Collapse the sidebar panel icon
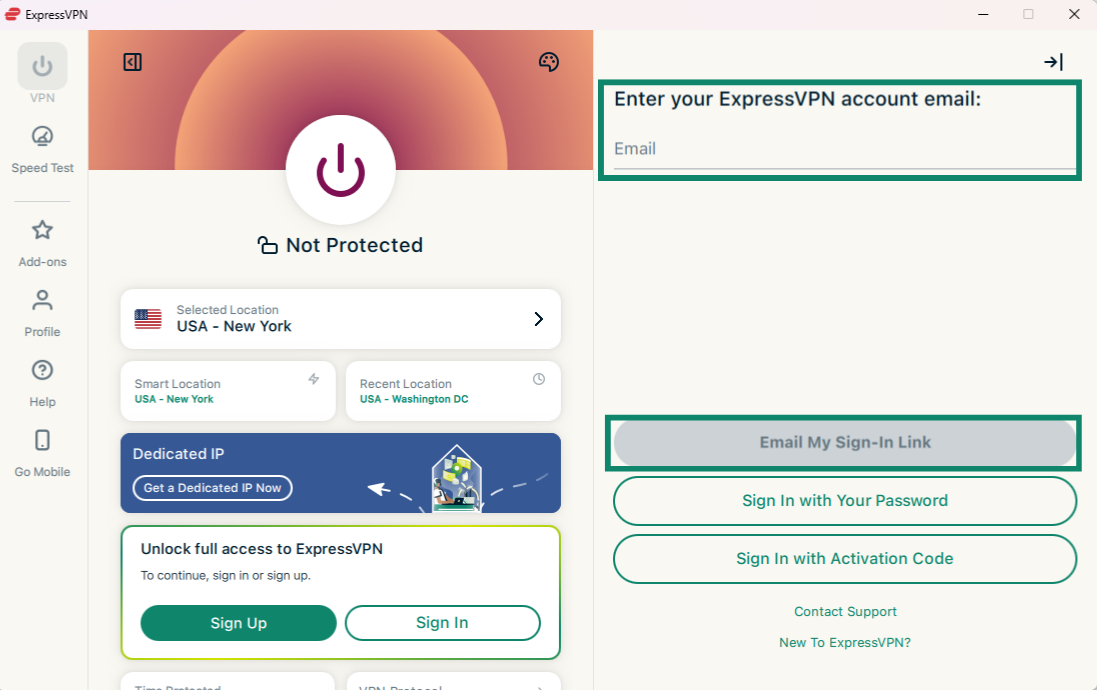 [133, 62]
